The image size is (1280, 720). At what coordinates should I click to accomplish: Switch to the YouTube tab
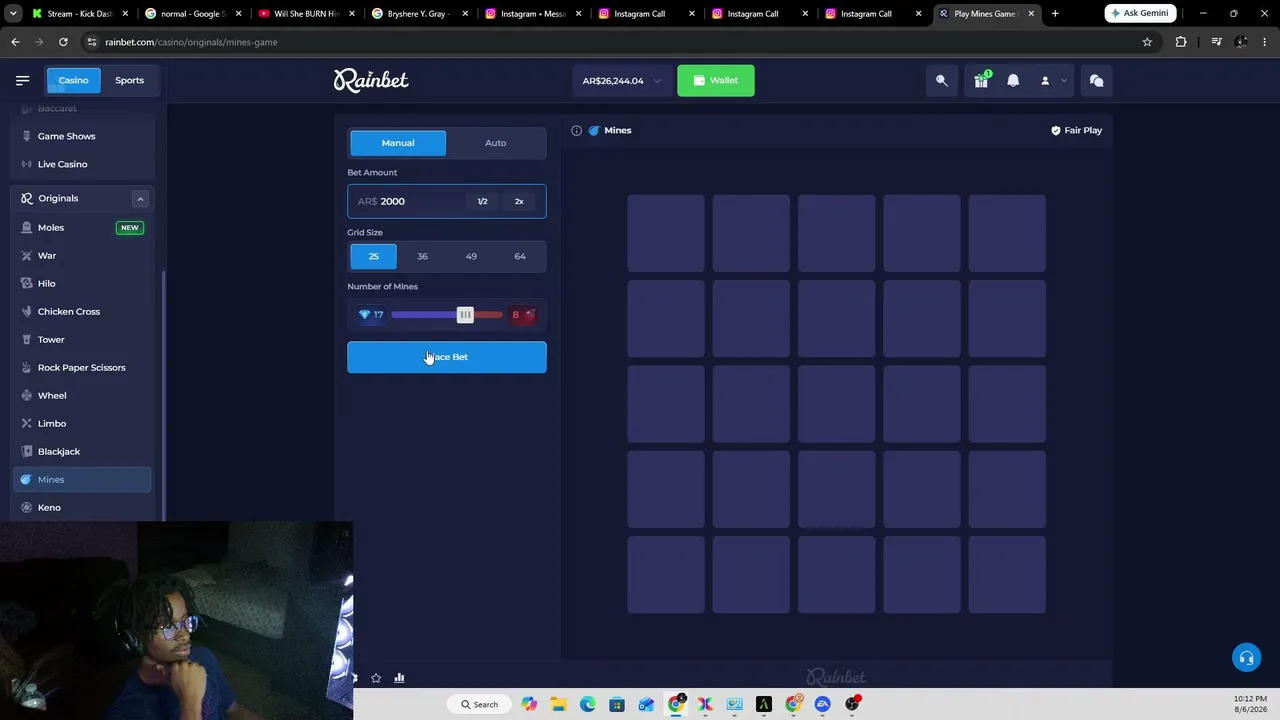coord(306,13)
